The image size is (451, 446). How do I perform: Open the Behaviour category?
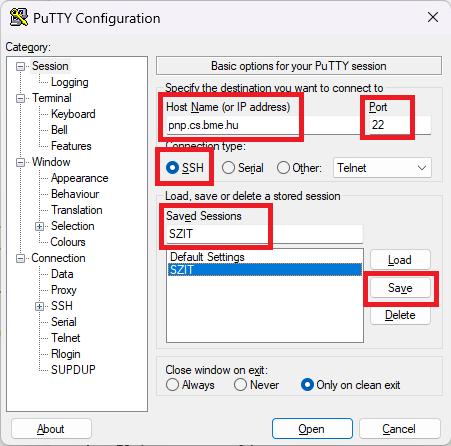[x=75, y=194]
